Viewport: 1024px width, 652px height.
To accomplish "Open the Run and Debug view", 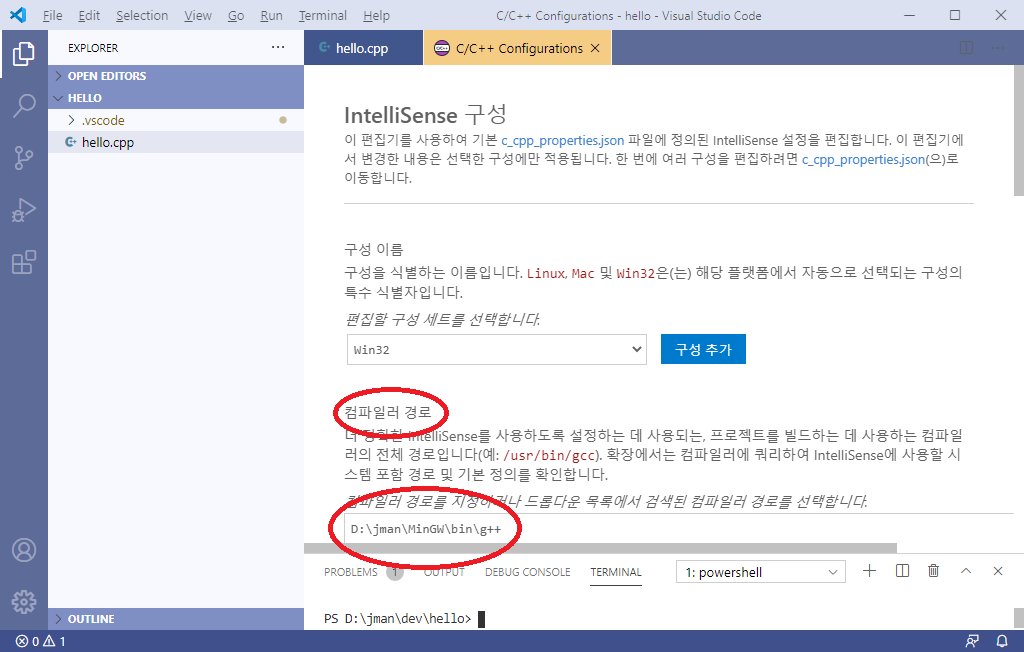I will tap(24, 210).
